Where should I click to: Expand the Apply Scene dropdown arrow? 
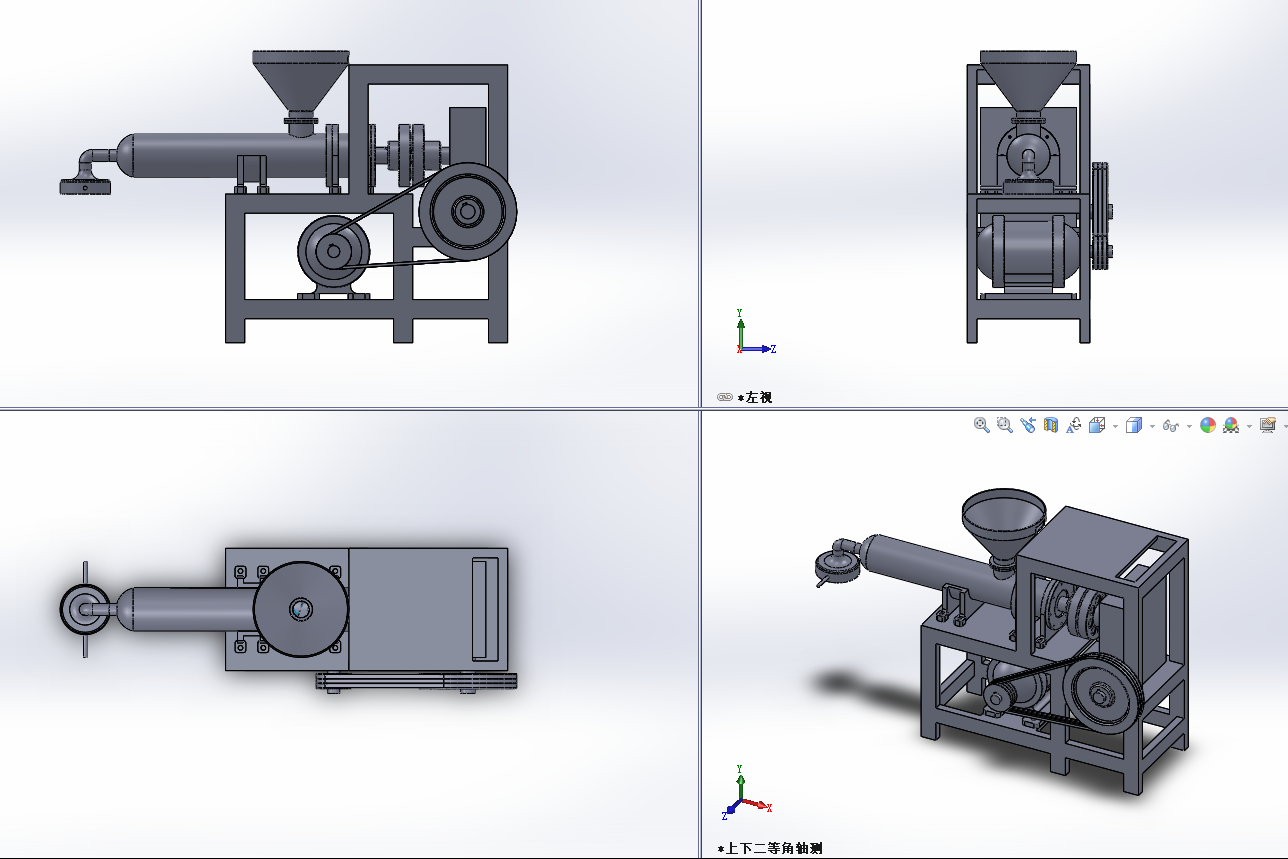(1249, 426)
